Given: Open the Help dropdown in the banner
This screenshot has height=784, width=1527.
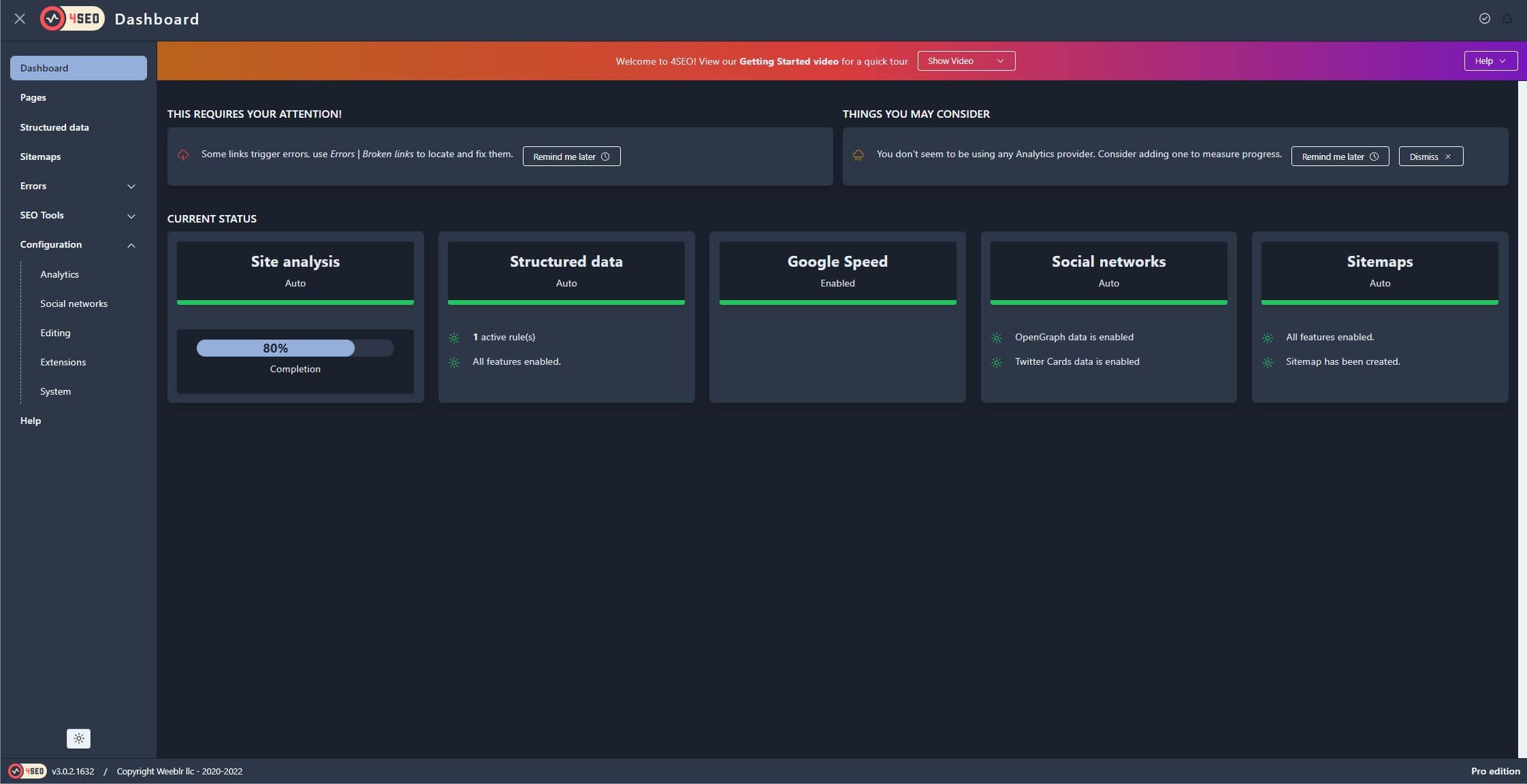Looking at the screenshot, I should 1490,61.
